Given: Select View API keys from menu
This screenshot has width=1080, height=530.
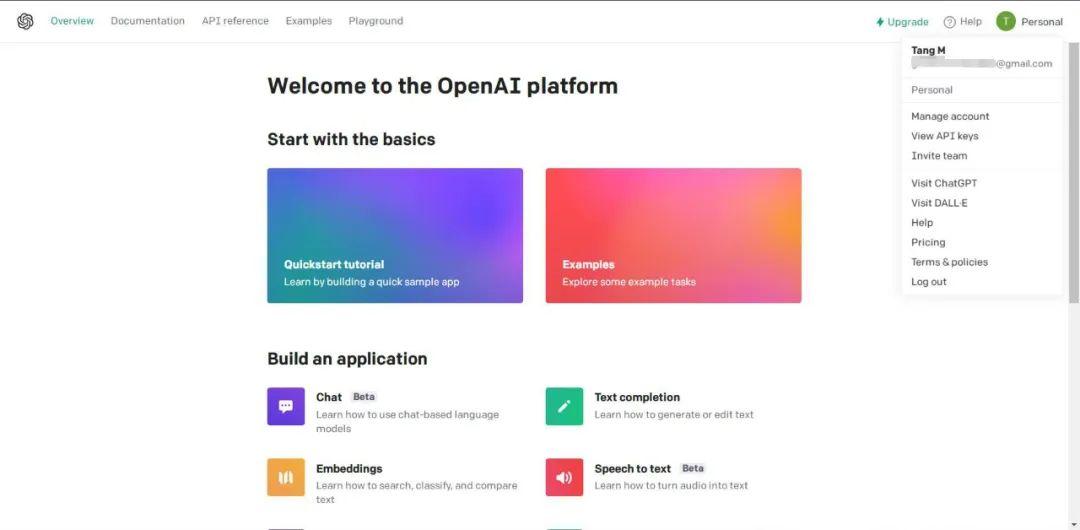Looking at the screenshot, I should (944, 136).
